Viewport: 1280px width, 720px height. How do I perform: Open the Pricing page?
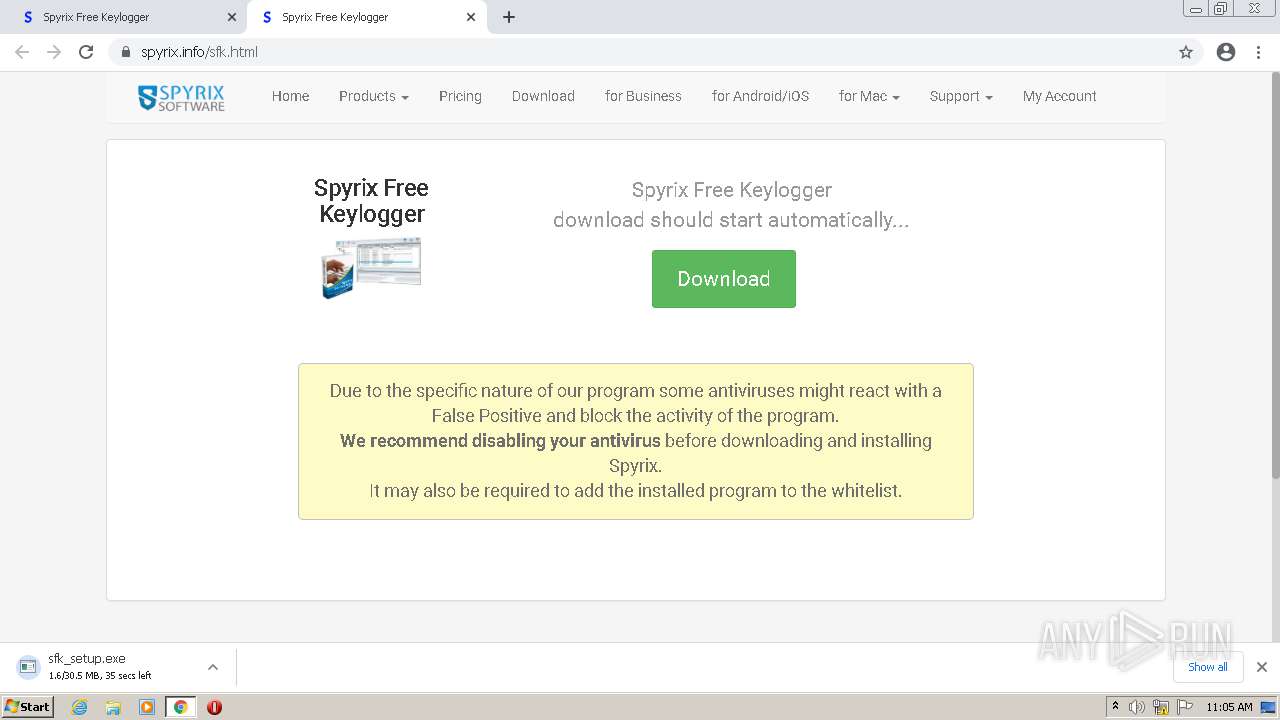[x=460, y=97]
